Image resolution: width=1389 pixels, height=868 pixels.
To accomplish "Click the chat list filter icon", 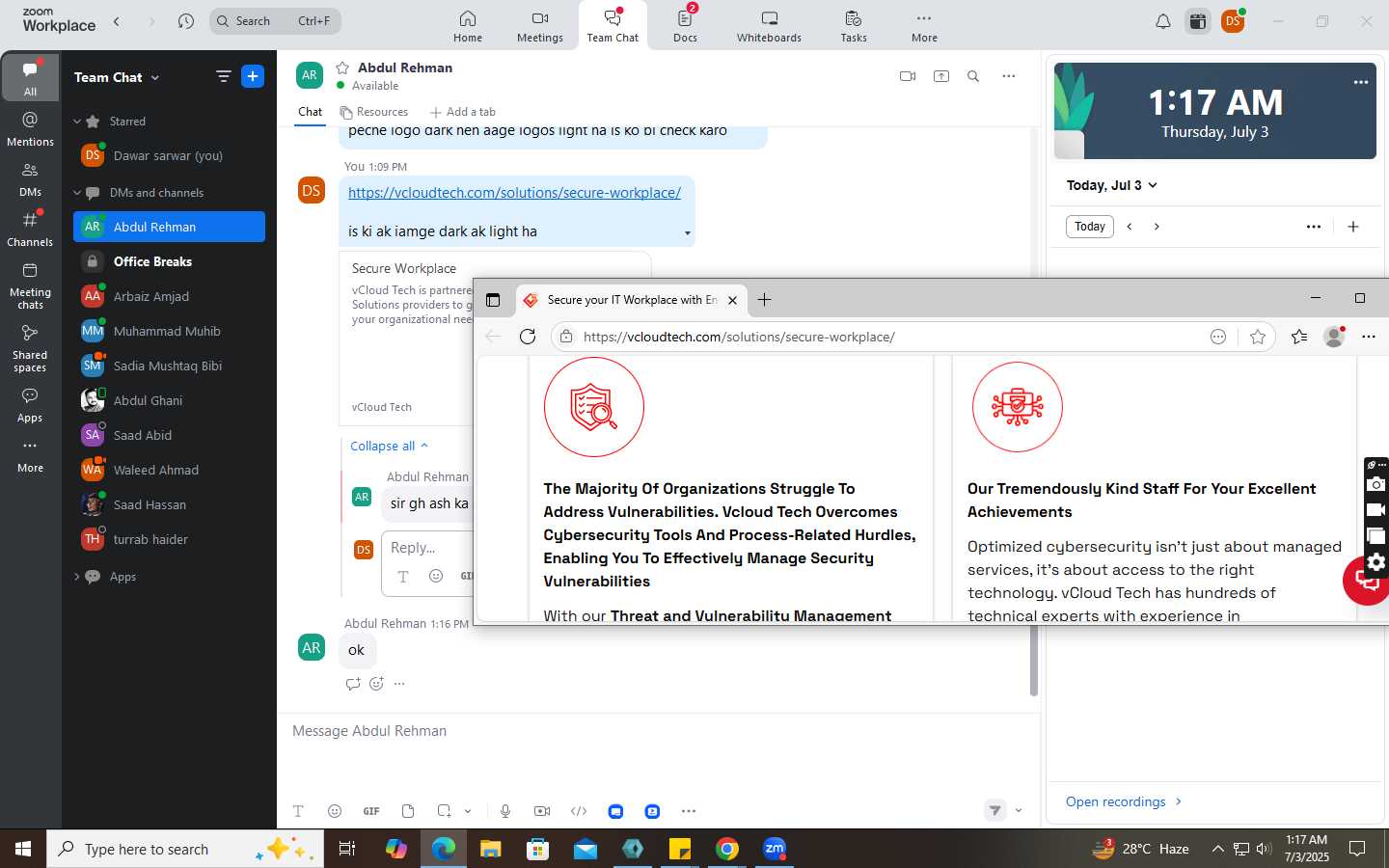I will point(224,76).
